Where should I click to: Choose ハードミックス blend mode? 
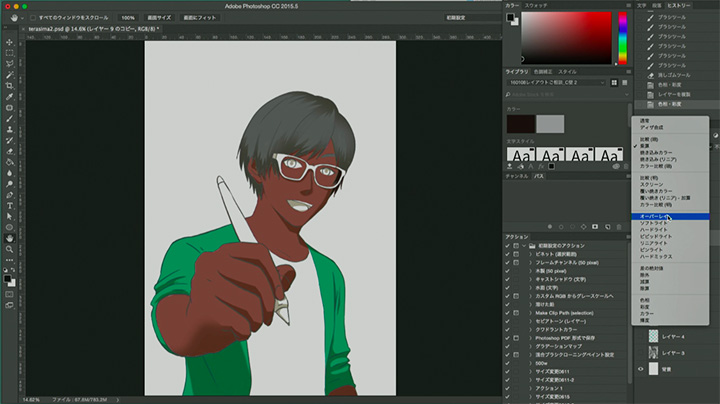click(x=670, y=257)
